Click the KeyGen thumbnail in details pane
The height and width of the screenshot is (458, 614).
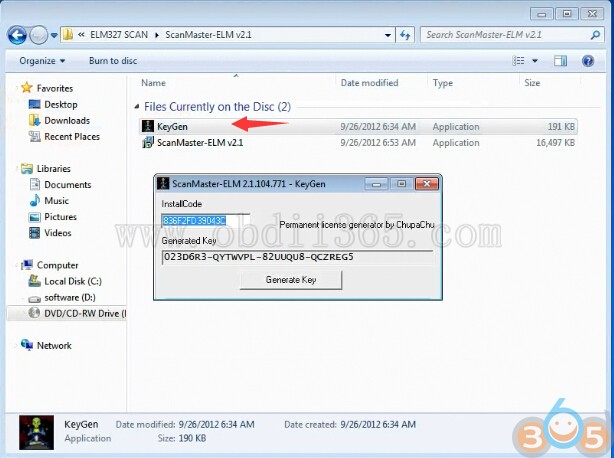tap(36, 432)
